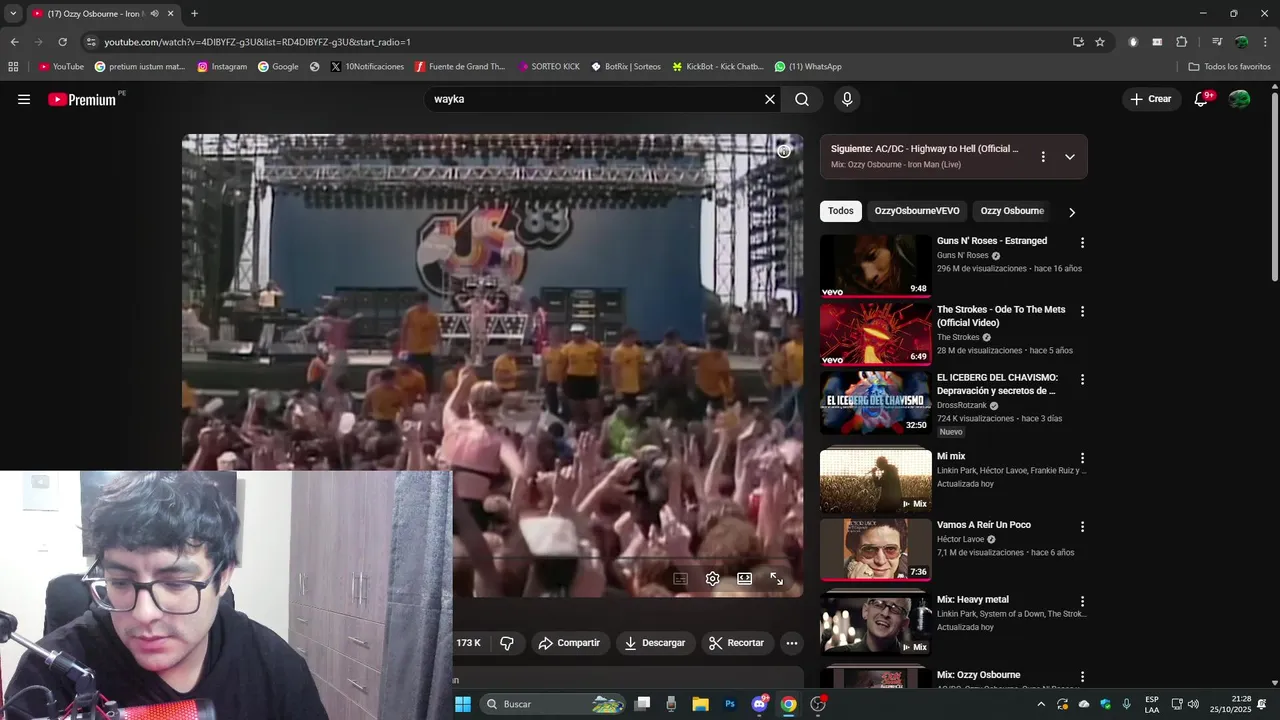
Task: Clear the 'wayka' search text
Action: tap(769, 99)
